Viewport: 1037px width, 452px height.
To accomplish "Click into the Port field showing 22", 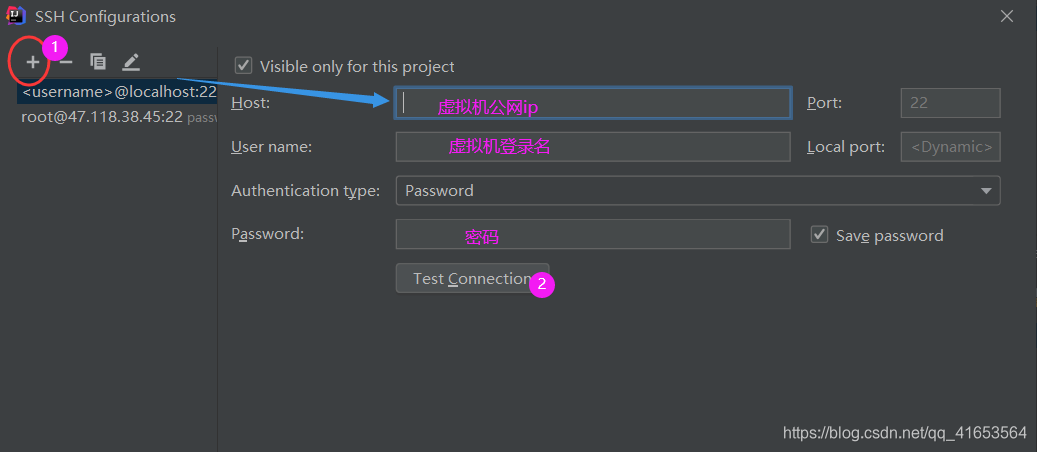I will coord(950,103).
